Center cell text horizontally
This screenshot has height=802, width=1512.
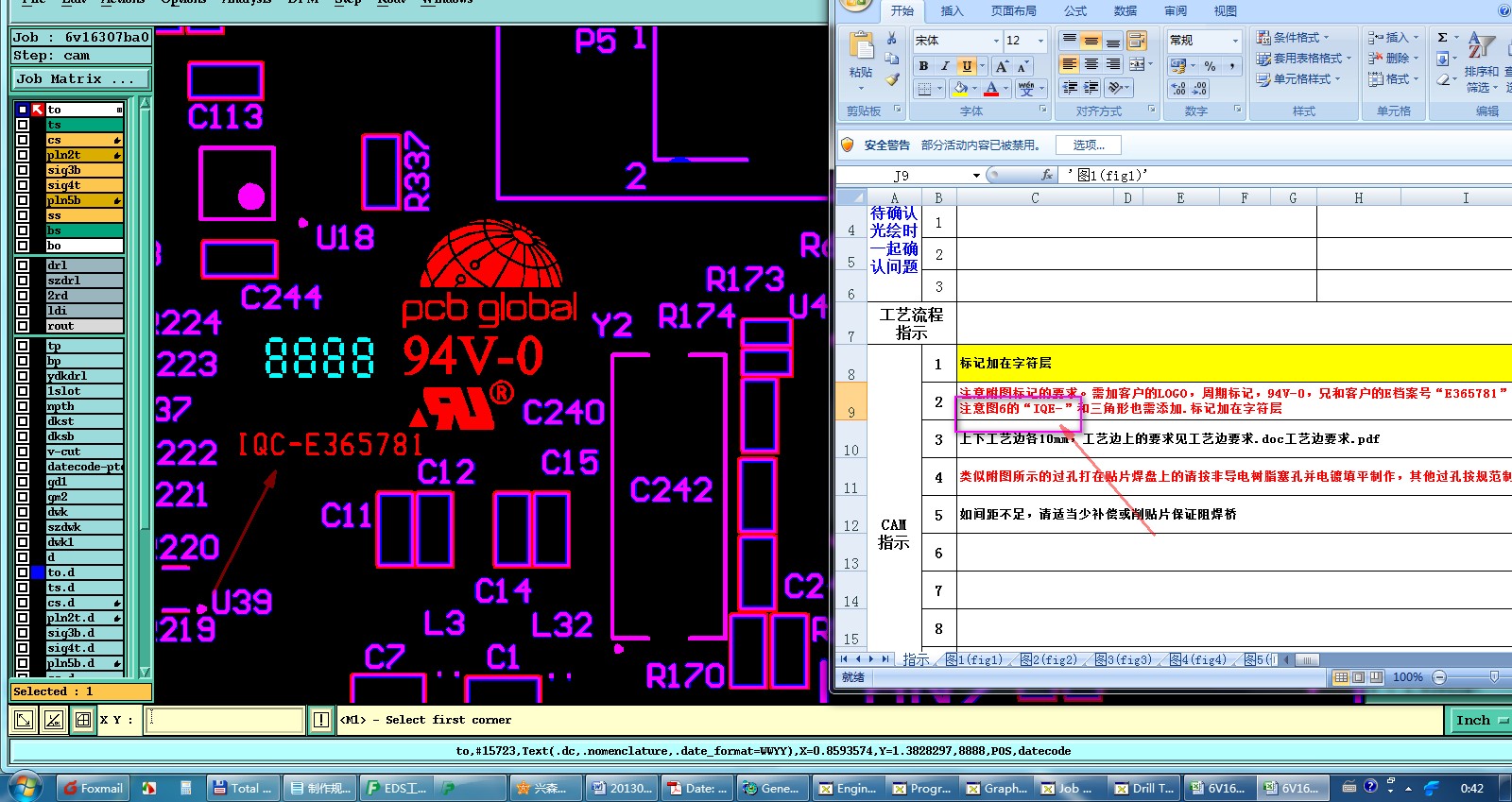(x=1091, y=64)
